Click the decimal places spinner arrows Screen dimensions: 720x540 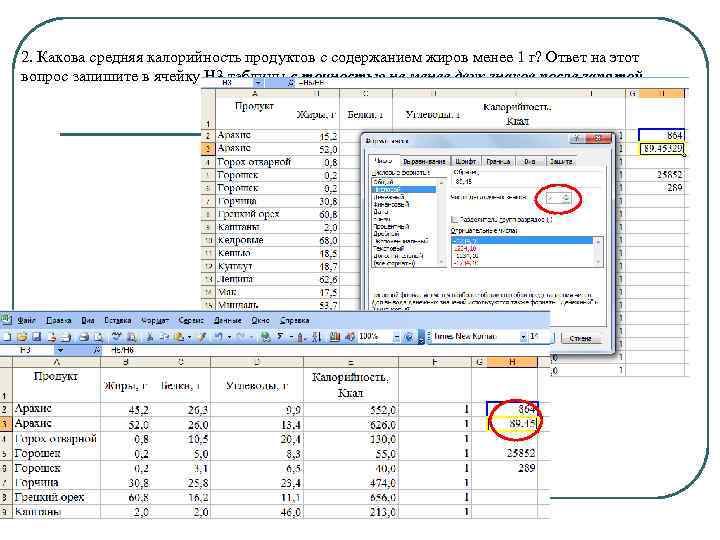[x=566, y=198]
